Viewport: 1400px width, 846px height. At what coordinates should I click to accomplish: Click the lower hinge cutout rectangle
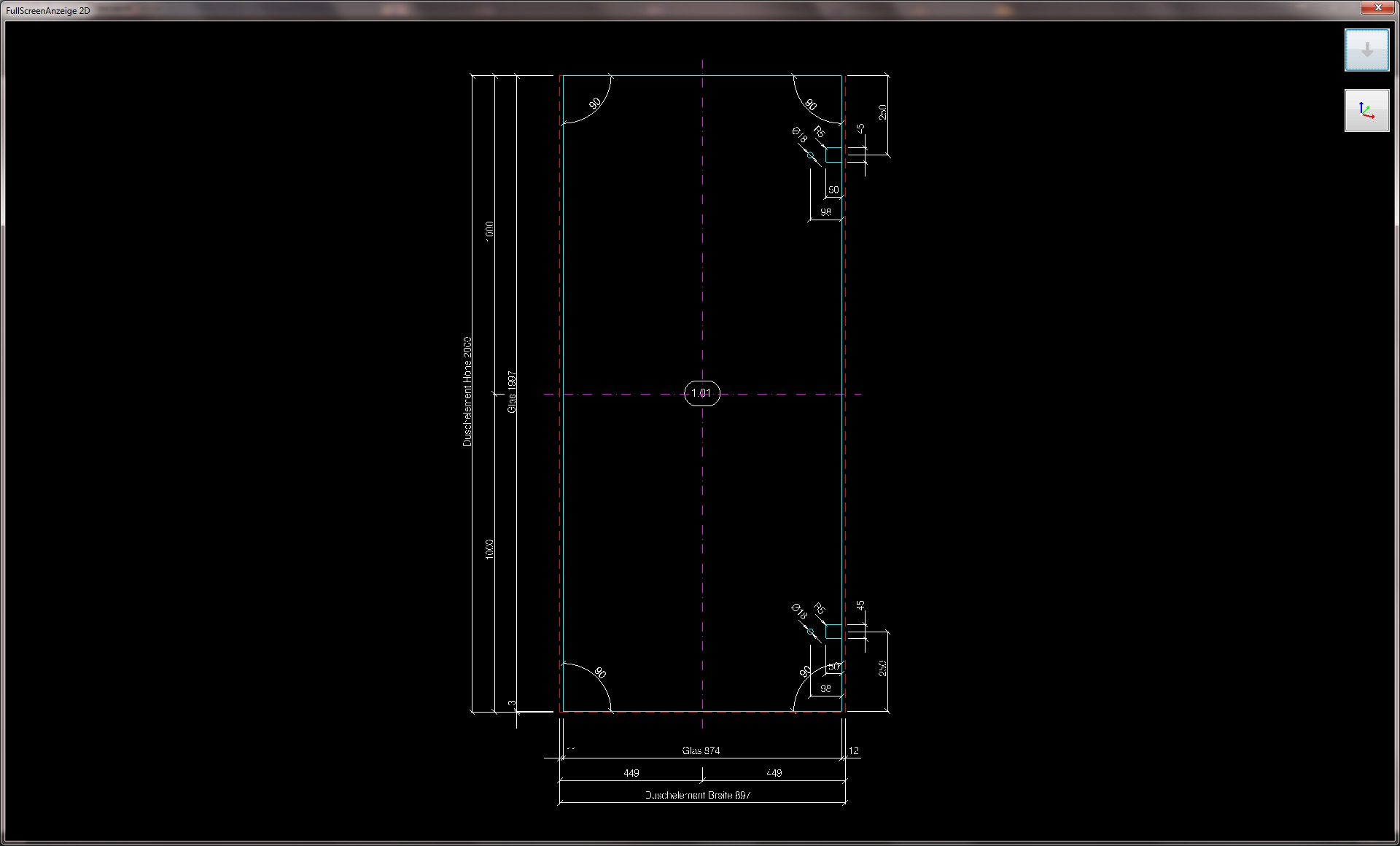tap(833, 632)
